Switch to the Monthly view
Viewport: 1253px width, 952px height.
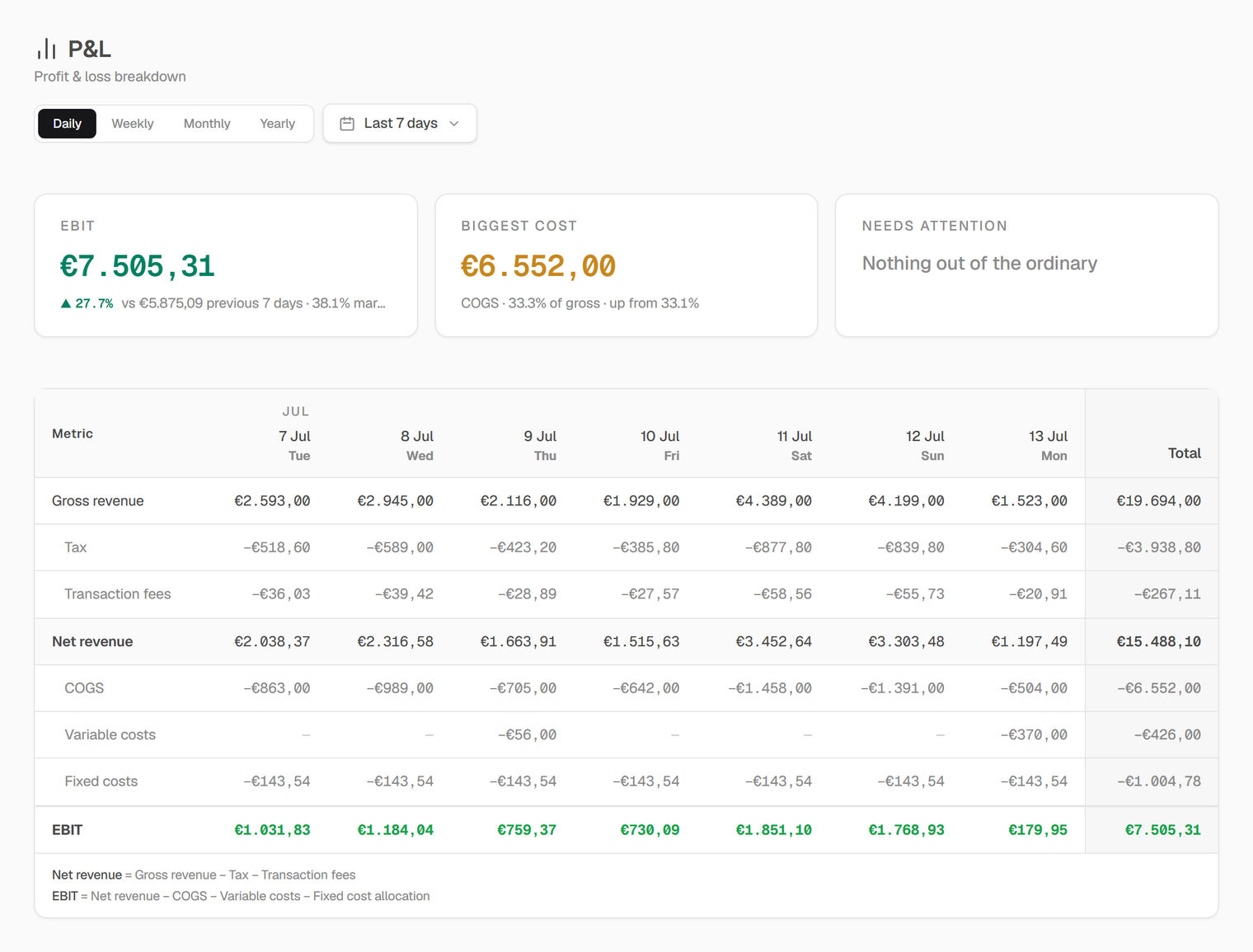tap(207, 124)
